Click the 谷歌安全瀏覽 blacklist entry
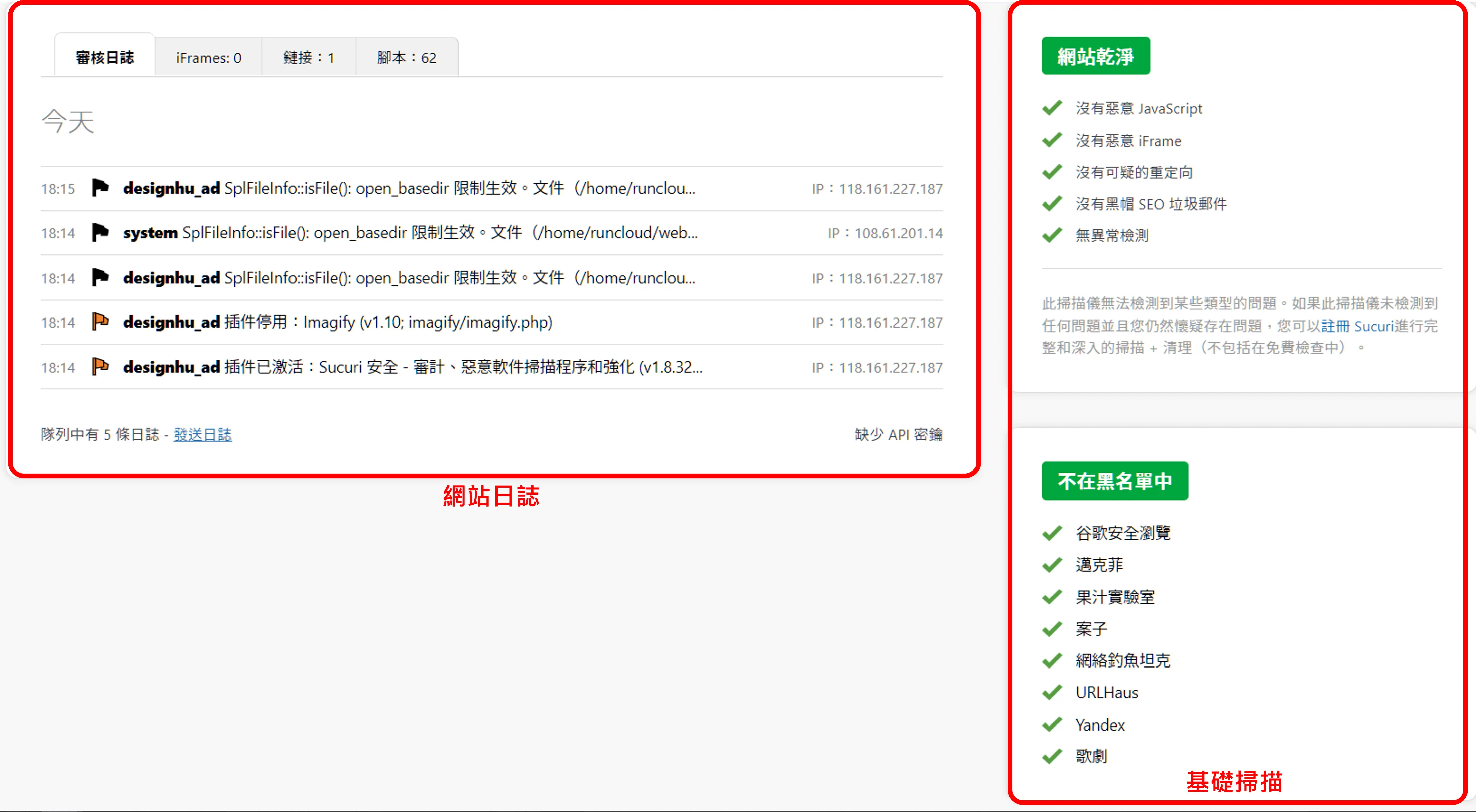1476x812 pixels. (1123, 533)
